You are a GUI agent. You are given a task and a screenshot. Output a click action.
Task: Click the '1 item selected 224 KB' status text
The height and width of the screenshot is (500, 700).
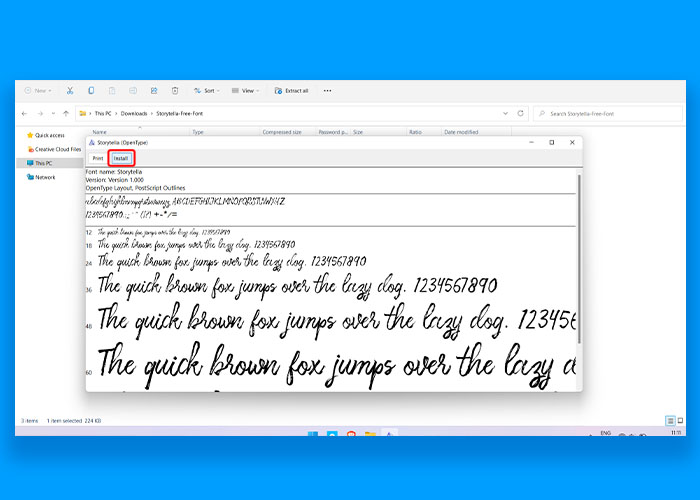[74, 421]
